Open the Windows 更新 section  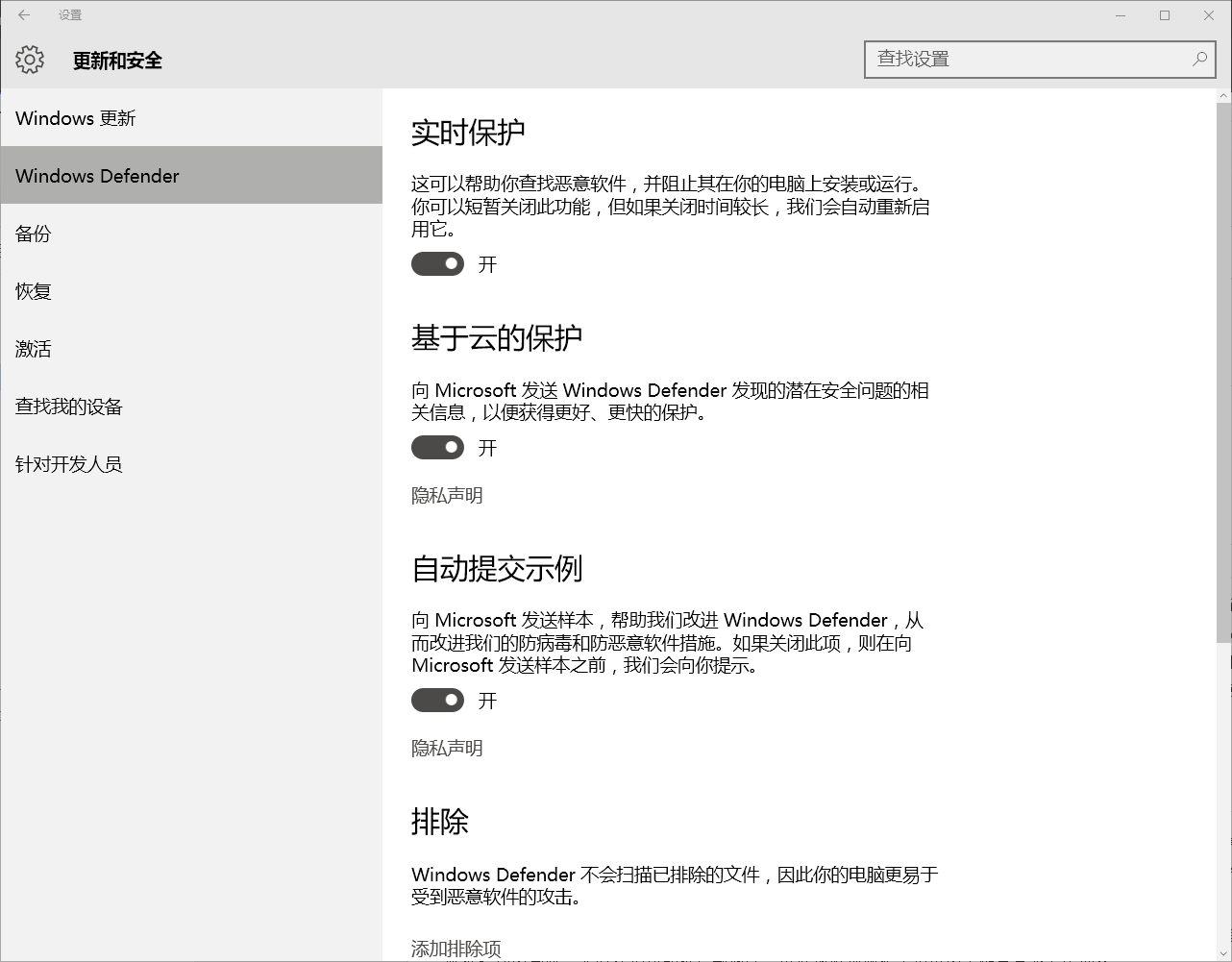click(191, 118)
